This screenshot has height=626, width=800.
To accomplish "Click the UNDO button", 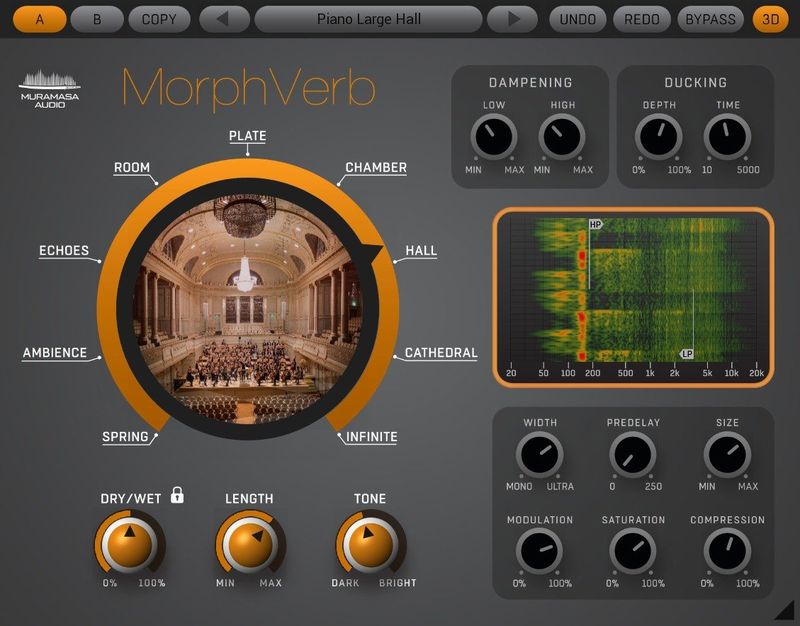I will 578,18.
